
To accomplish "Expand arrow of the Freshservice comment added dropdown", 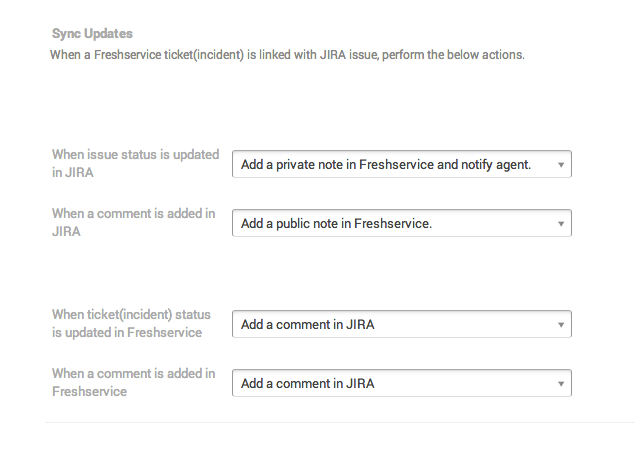I will (x=561, y=383).
